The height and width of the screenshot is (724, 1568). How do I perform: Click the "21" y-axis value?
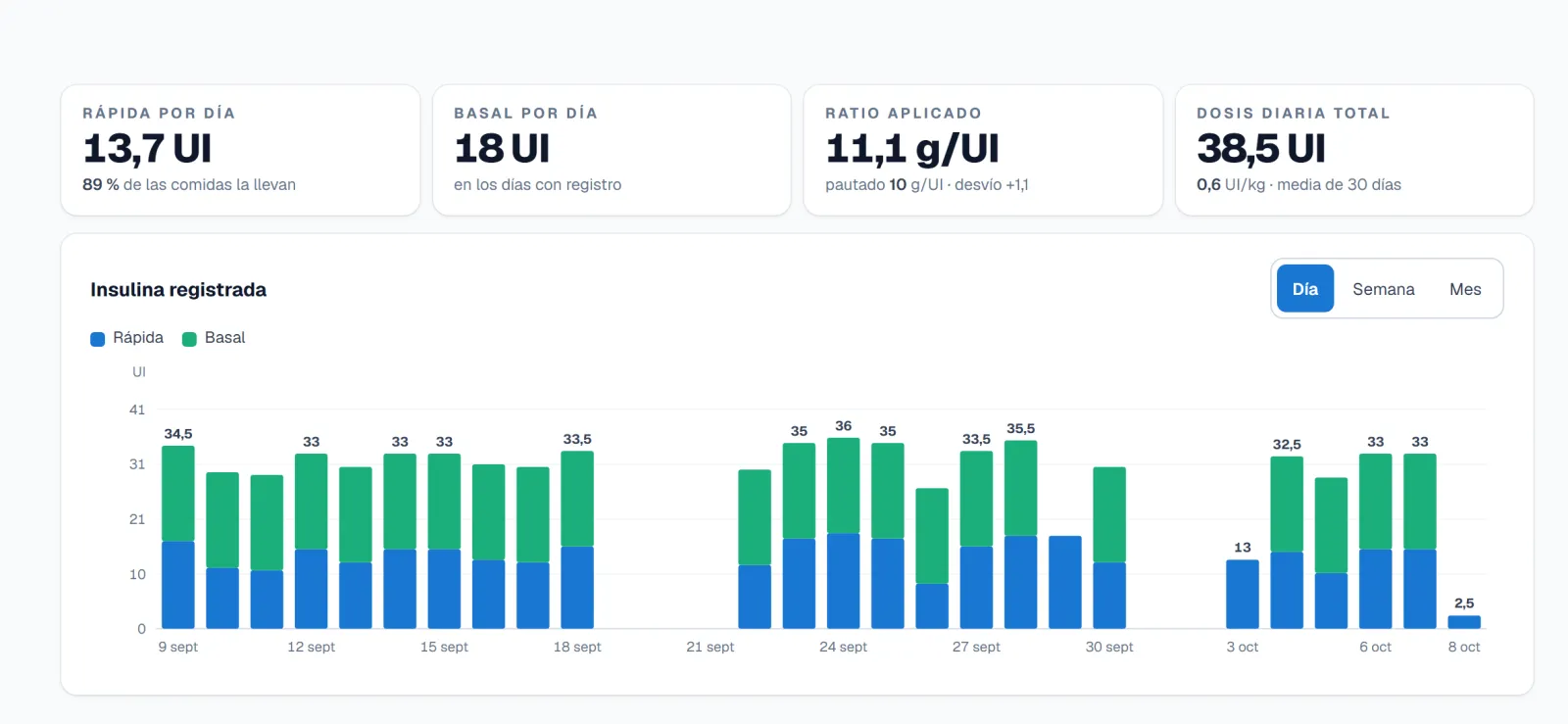click(137, 519)
